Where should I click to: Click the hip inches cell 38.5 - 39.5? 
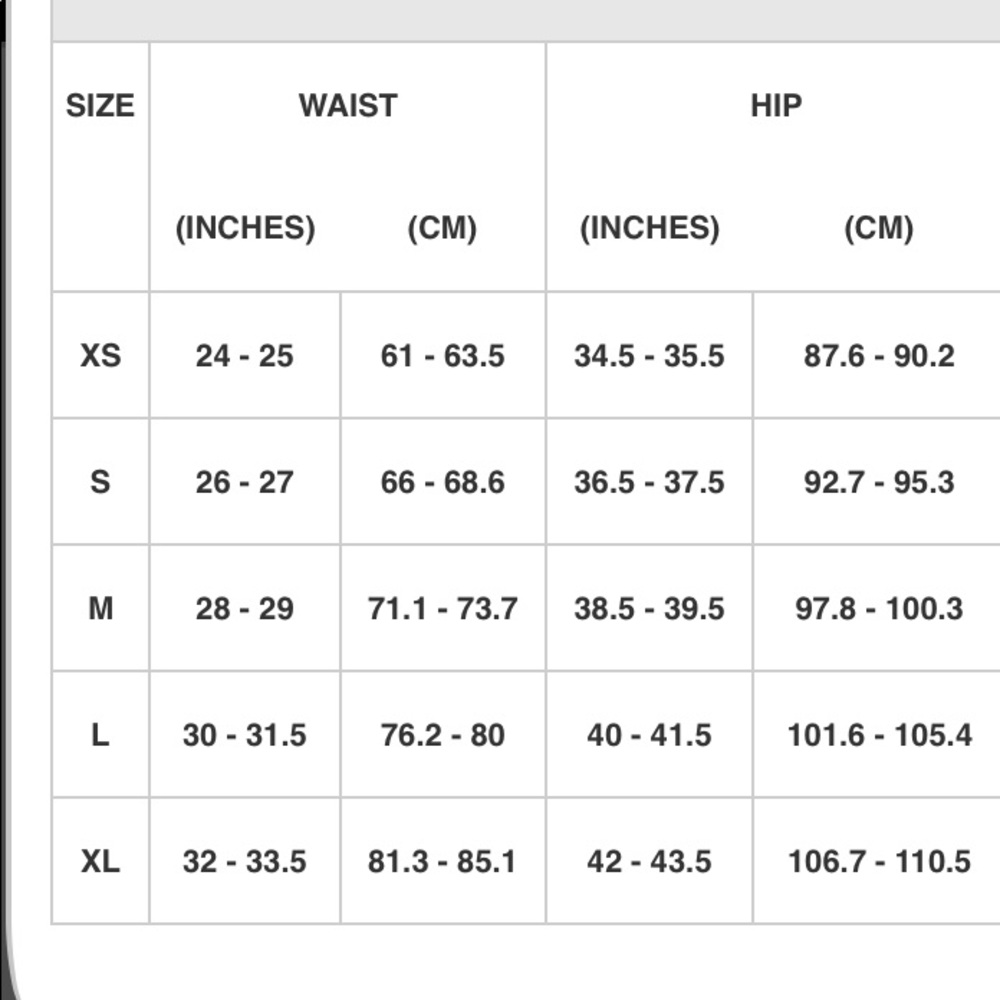[x=649, y=608]
